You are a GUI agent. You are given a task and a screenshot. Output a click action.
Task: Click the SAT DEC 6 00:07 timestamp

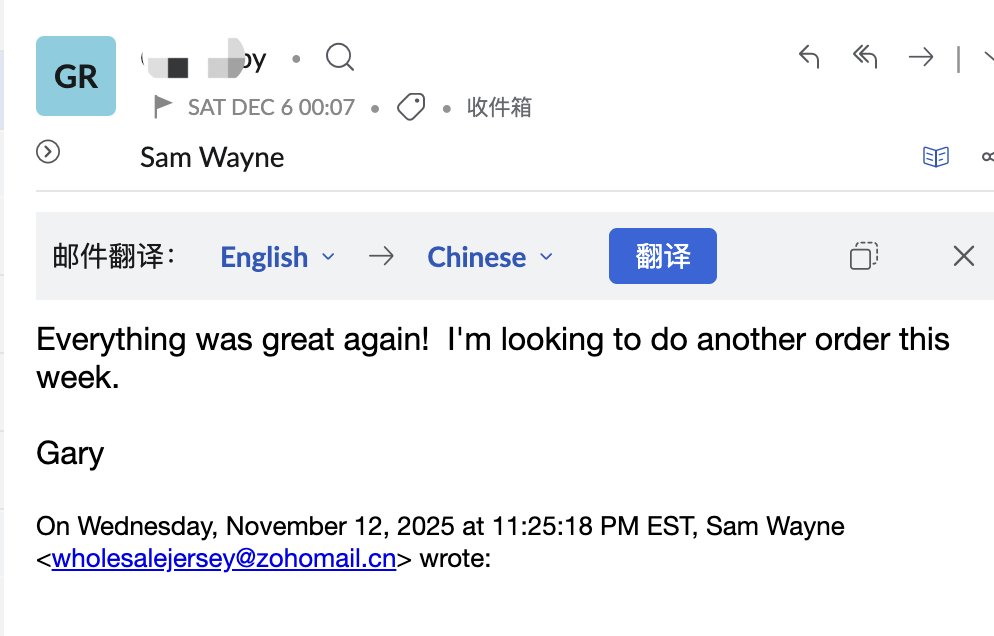click(271, 107)
